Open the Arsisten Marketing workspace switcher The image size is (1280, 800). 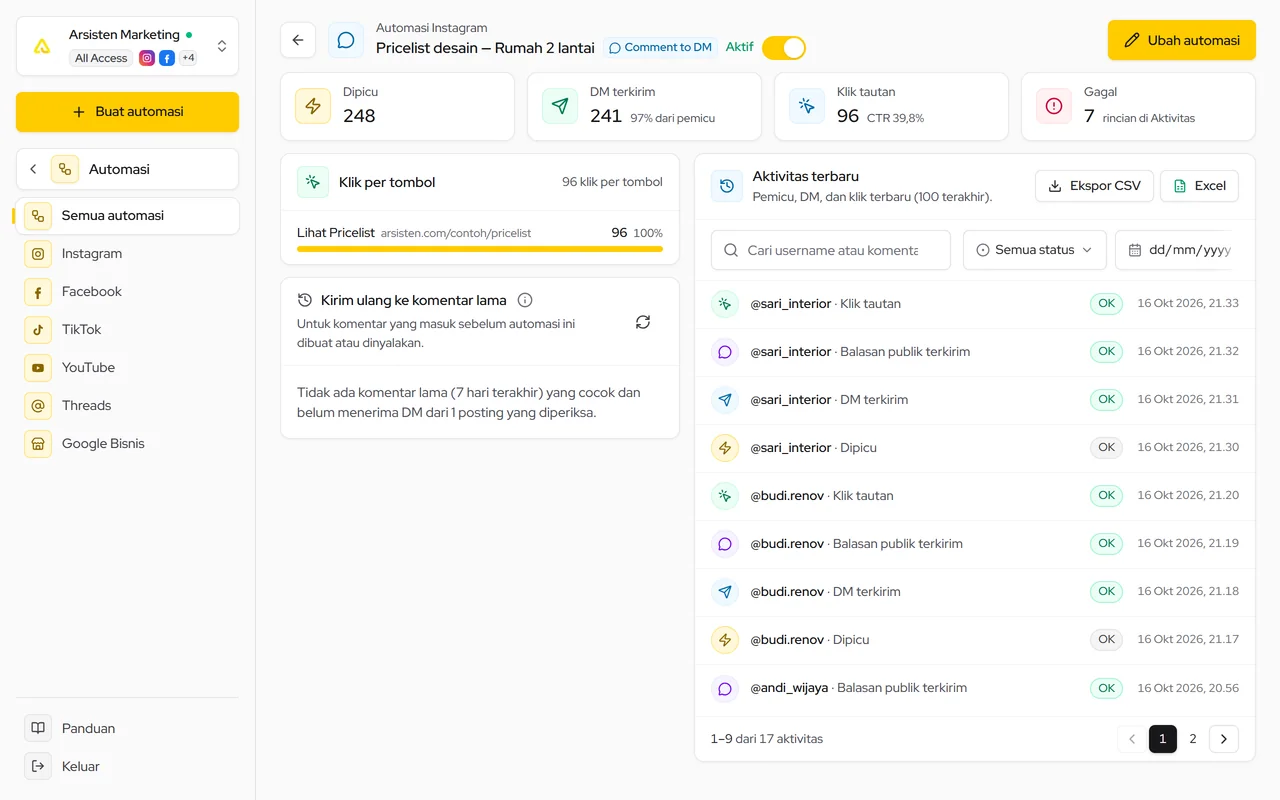click(x=127, y=46)
